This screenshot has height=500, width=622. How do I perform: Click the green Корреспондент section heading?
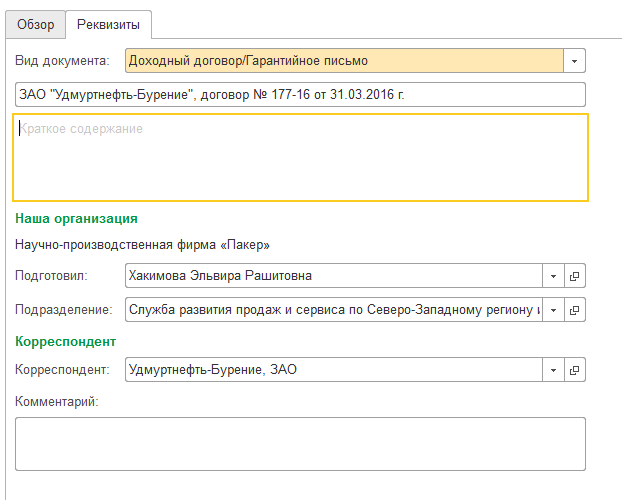(x=65, y=342)
